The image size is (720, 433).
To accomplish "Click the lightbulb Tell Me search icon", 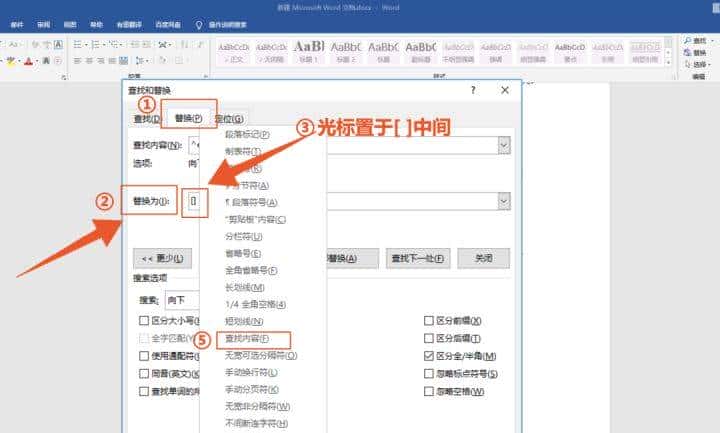I will pyautogui.click(x=199, y=25).
